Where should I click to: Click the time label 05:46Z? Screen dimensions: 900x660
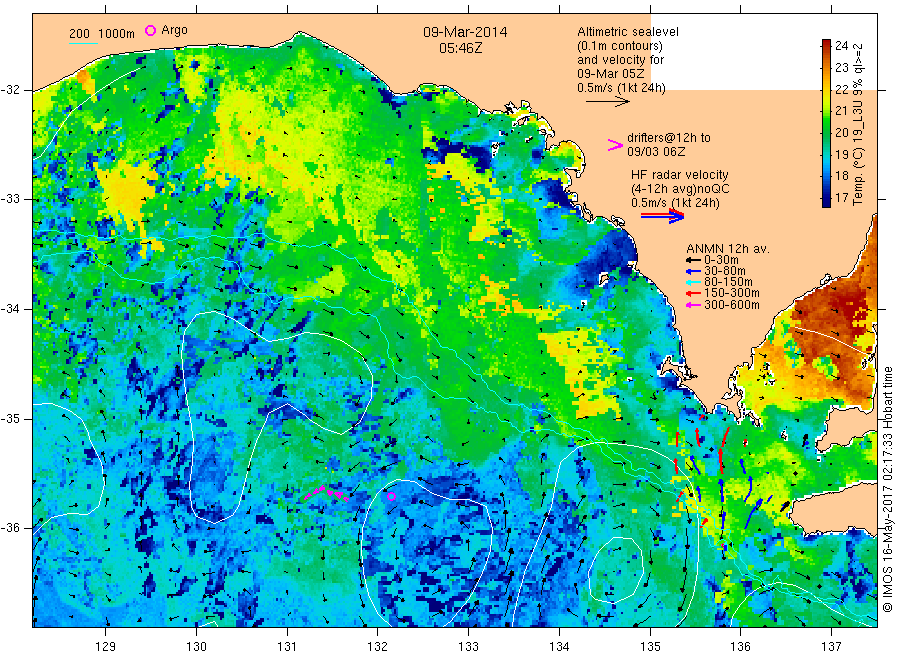(x=460, y=48)
